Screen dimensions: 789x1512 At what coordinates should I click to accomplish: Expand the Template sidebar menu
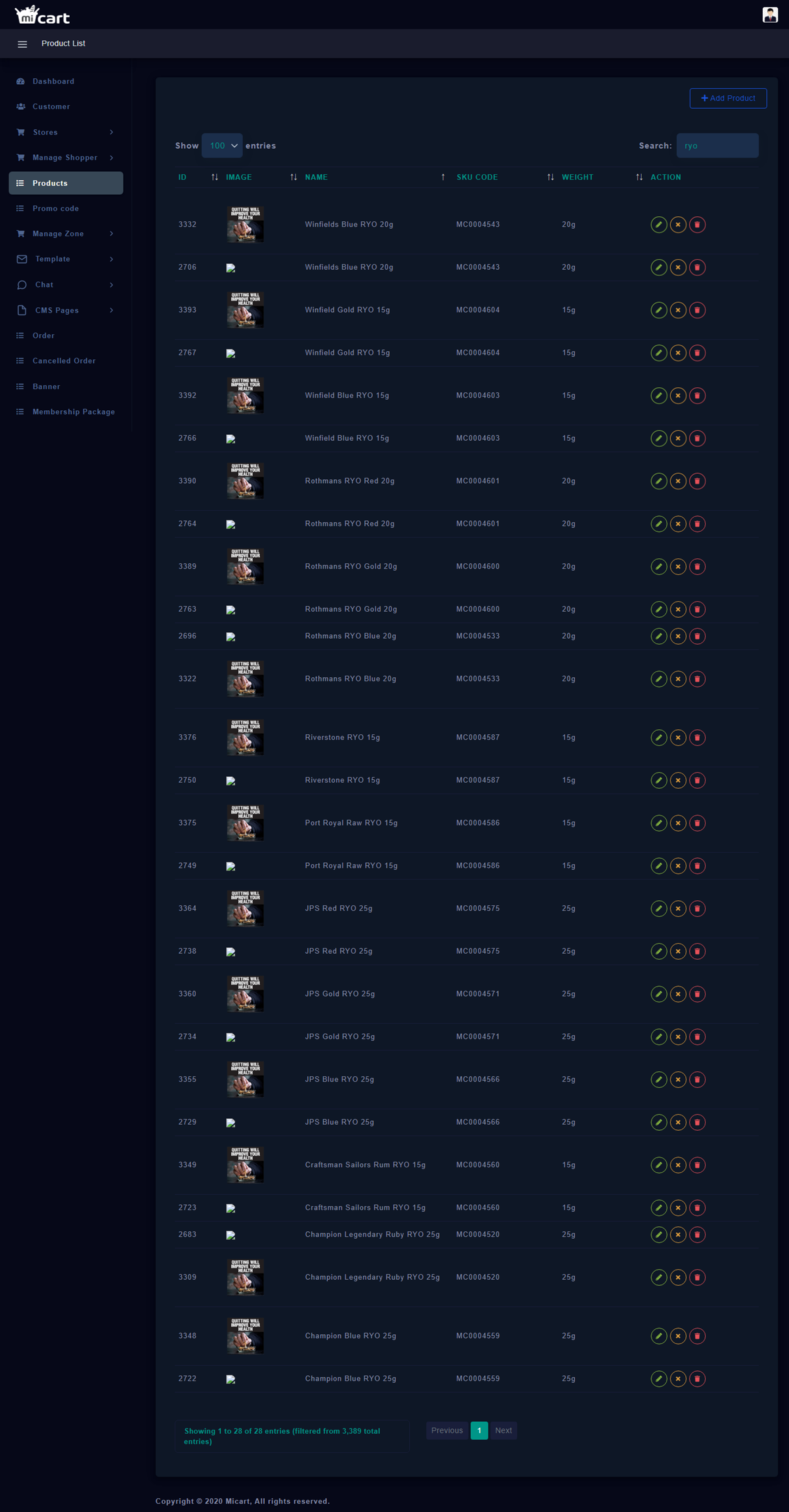(x=66, y=259)
